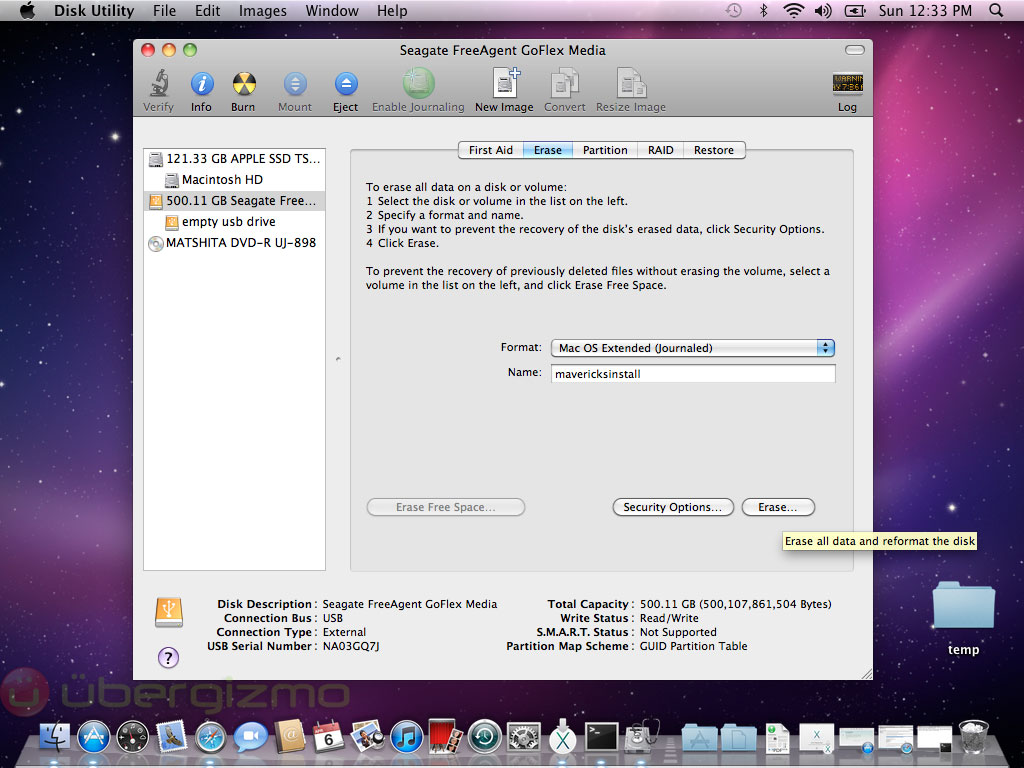The height and width of the screenshot is (768, 1024).
Task: Open Address Book from the dock
Action: pos(290,737)
